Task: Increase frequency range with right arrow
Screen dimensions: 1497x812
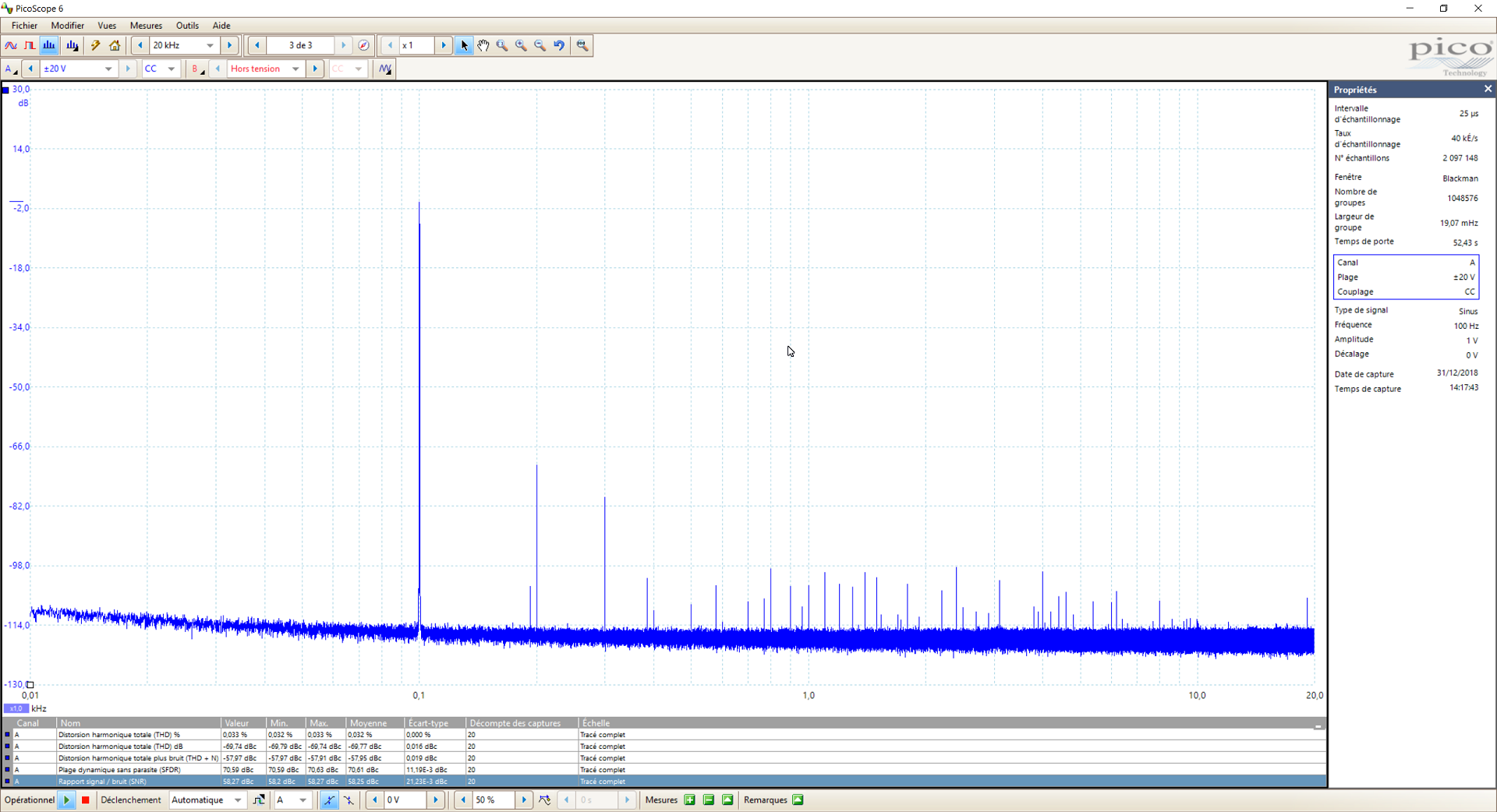Action: click(230, 45)
